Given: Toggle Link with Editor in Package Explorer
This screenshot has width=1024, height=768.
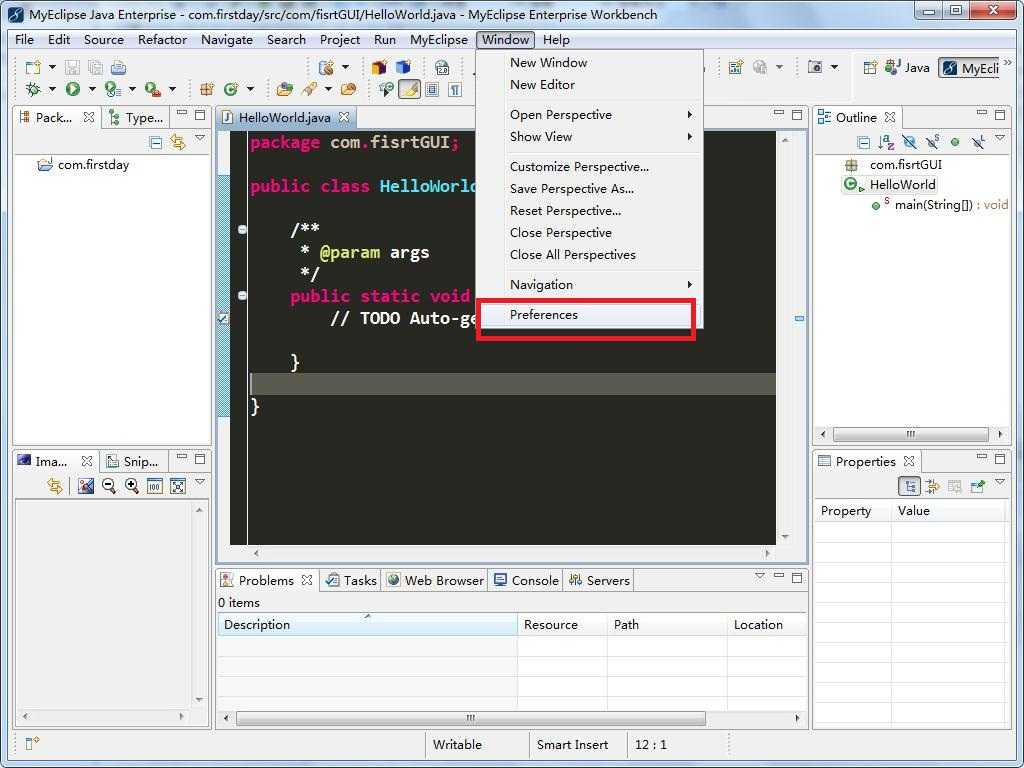Looking at the screenshot, I should pyautogui.click(x=178, y=142).
